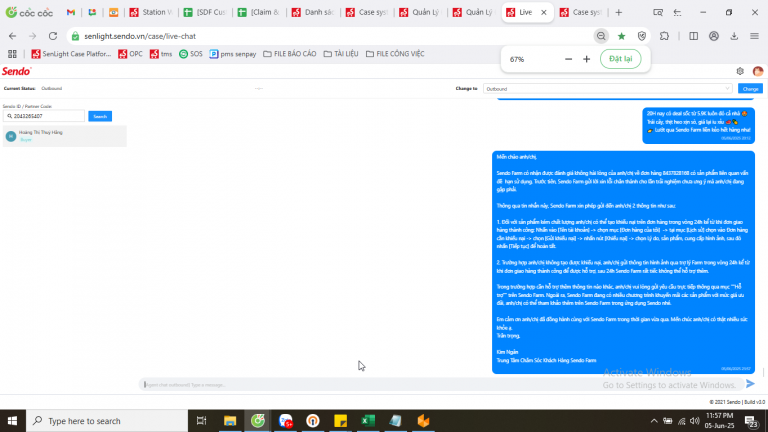Close the Live tab
Screen dimensions: 768x432
(544, 12)
